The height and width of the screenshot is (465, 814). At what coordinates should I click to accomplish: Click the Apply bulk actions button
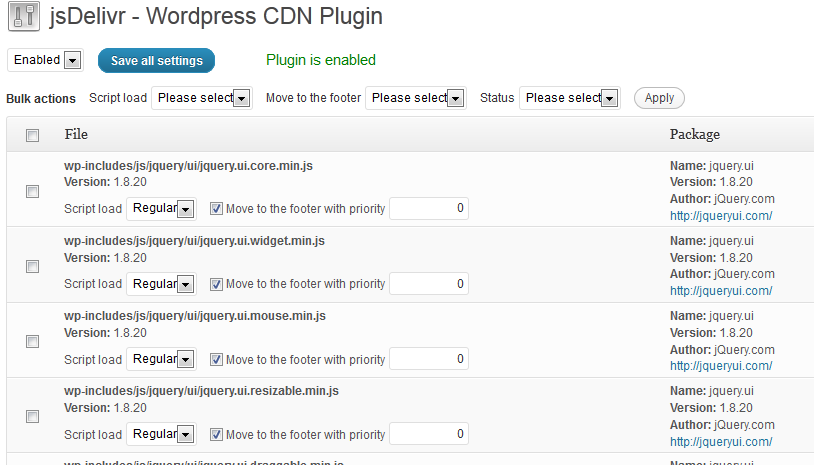[x=659, y=98]
